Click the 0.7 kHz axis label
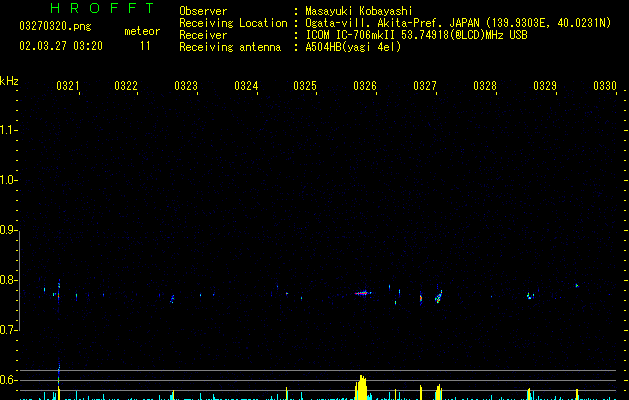Viewport: 629px width, 400px height. (x=9, y=330)
